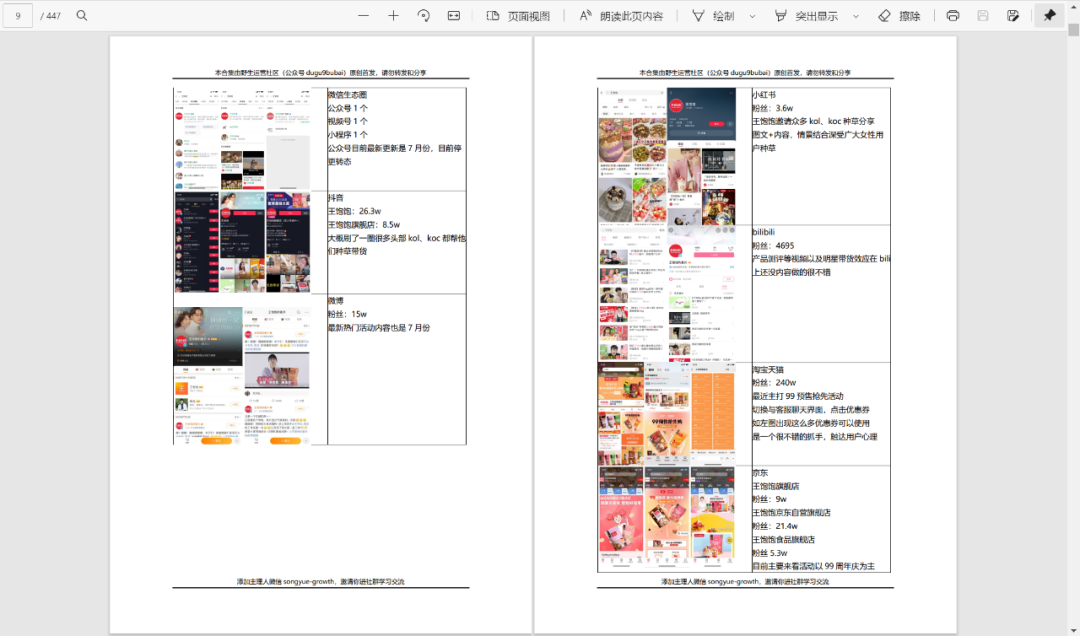Click the "小程序 1 个" line
1080x636 pixels.
tap(348, 134)
